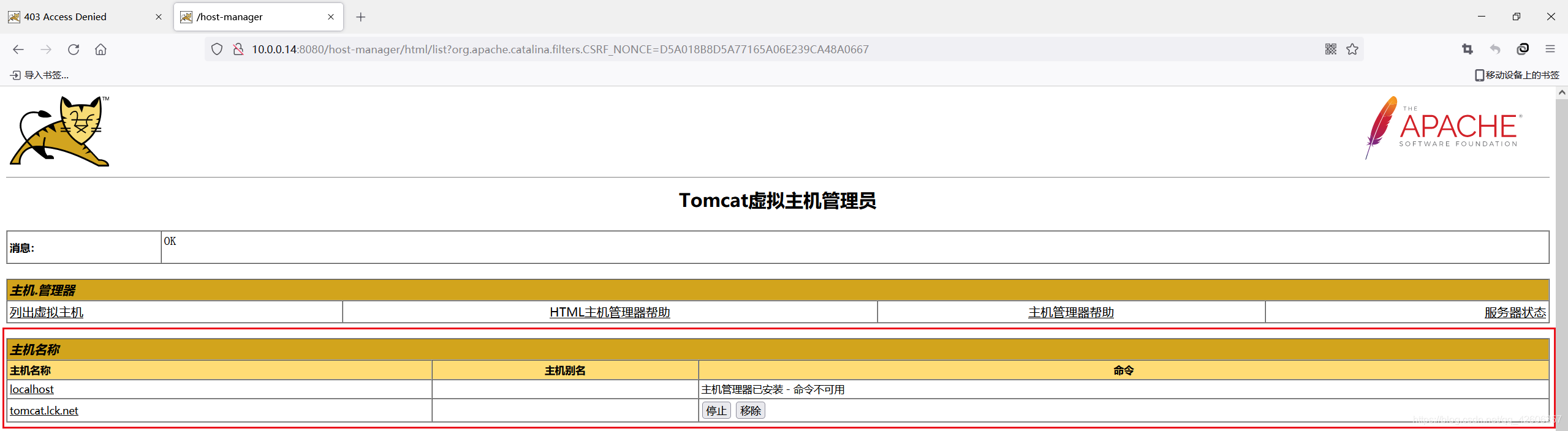Click the import bookmarks item 导入书签
This screenshot has width=1568, height=431.
[x=39, y=75]
